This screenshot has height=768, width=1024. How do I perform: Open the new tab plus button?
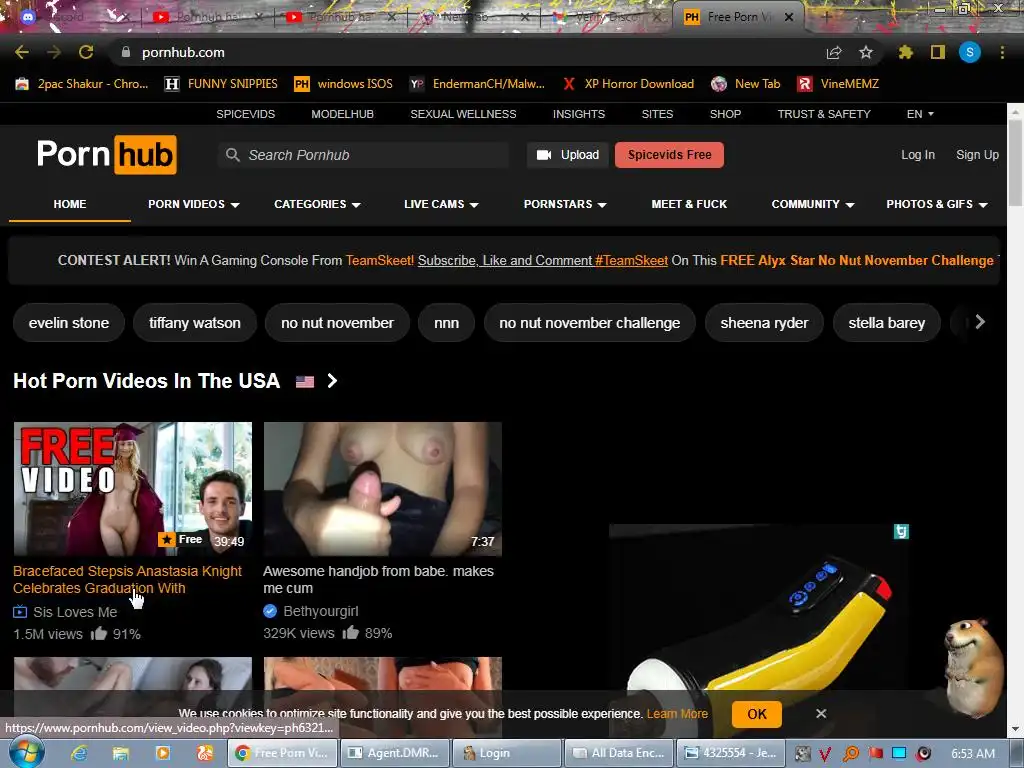pos(826,17)
